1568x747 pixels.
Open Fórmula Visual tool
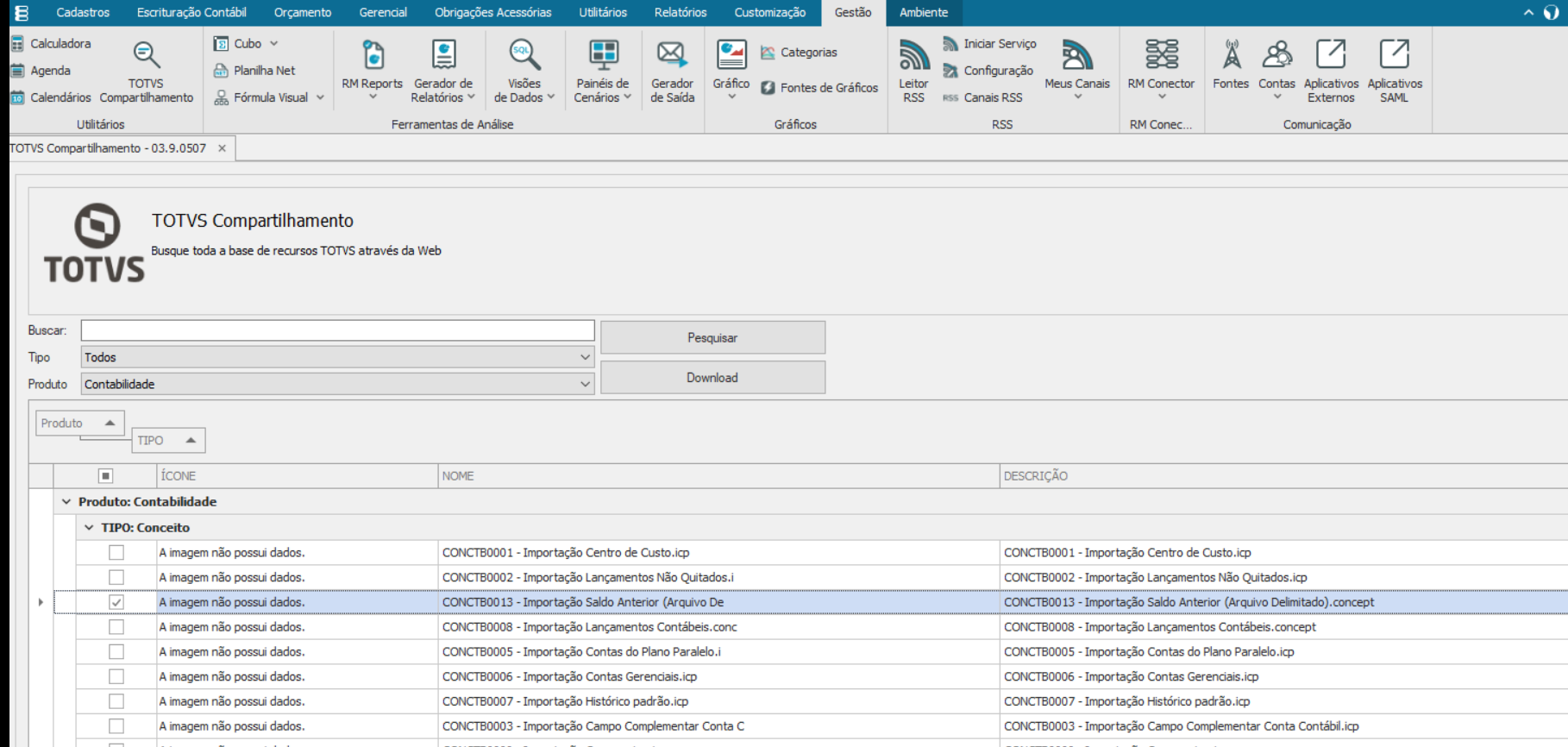261,97
